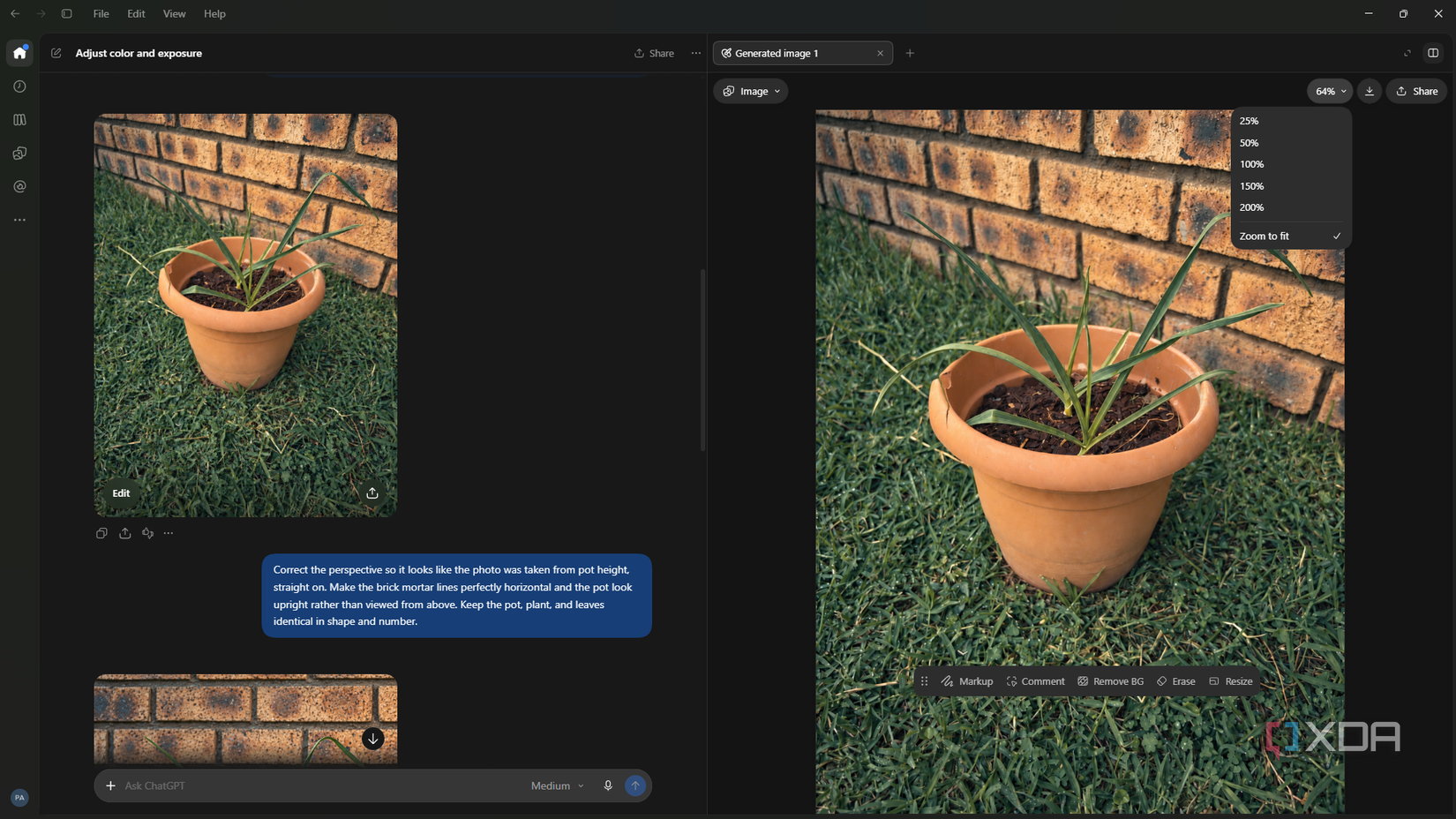
Task: Open conversation options ellipsis next to Share
Action: 696,53
